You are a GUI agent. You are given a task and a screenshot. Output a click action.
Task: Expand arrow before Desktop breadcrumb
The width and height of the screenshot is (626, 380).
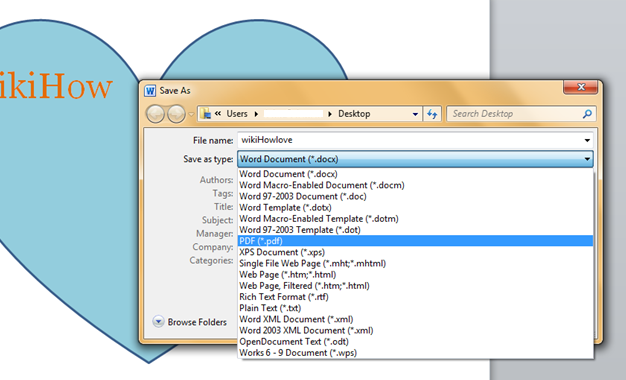(330, 114)
